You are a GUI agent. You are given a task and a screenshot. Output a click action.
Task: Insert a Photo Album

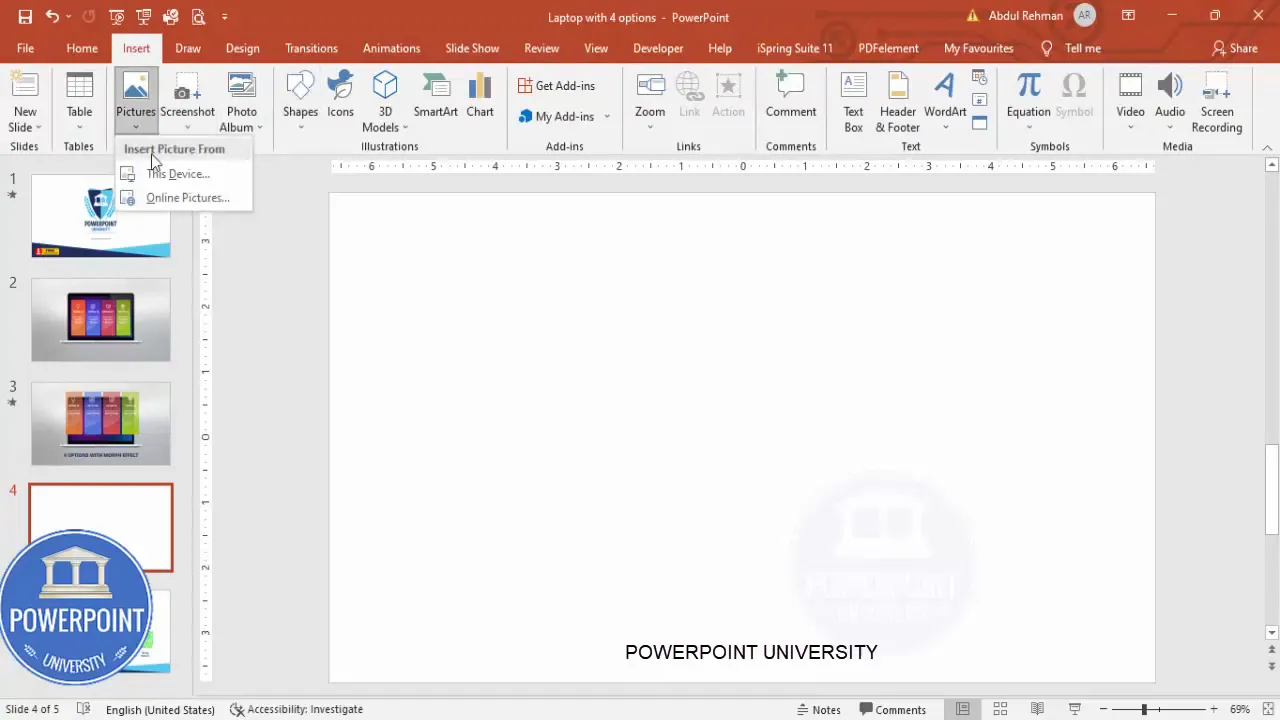tap(241, 102)
